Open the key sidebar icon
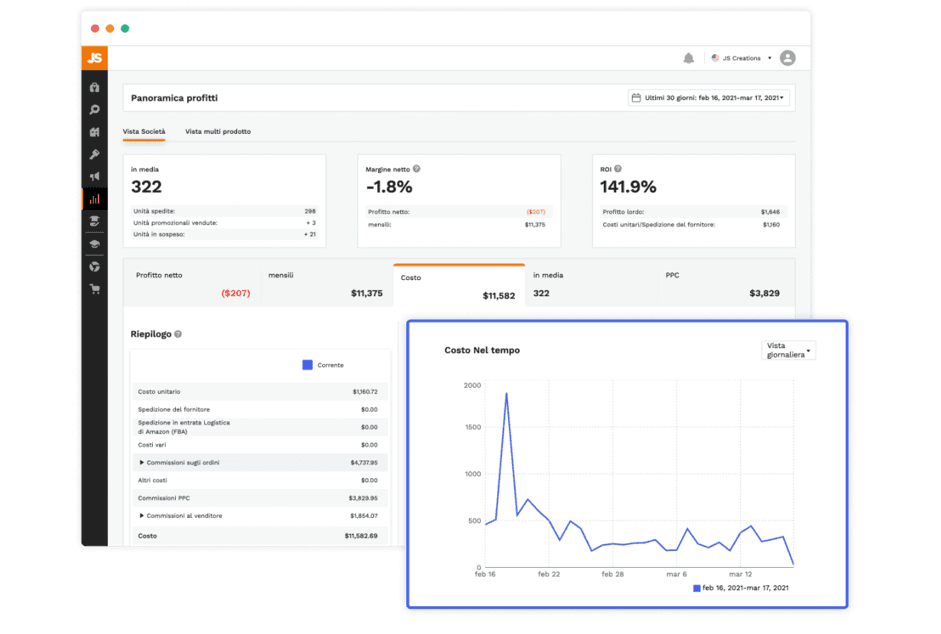Screen dimensions: 941x634 point(94,154)
